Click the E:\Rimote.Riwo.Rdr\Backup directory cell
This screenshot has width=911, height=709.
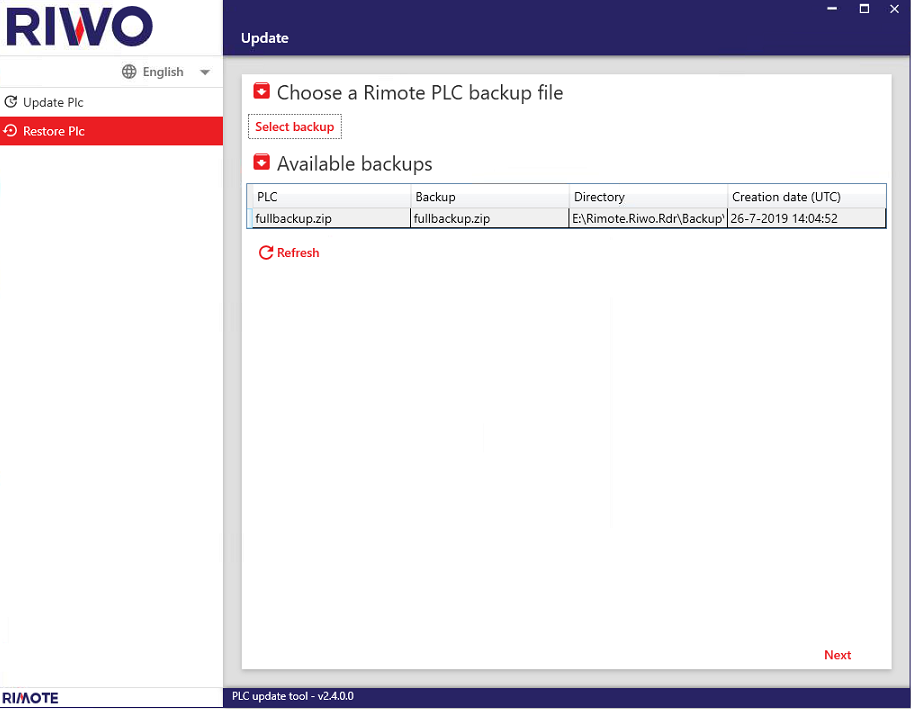648,219
